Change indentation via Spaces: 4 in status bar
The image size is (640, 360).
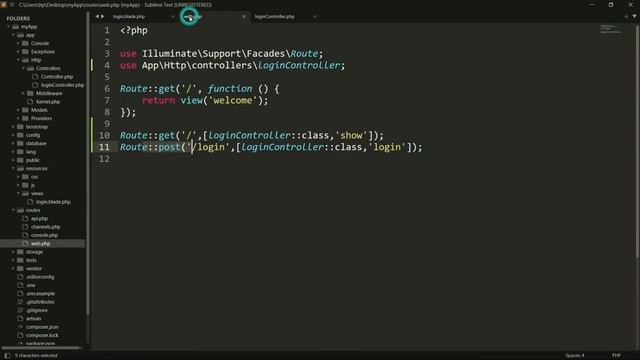575,356
